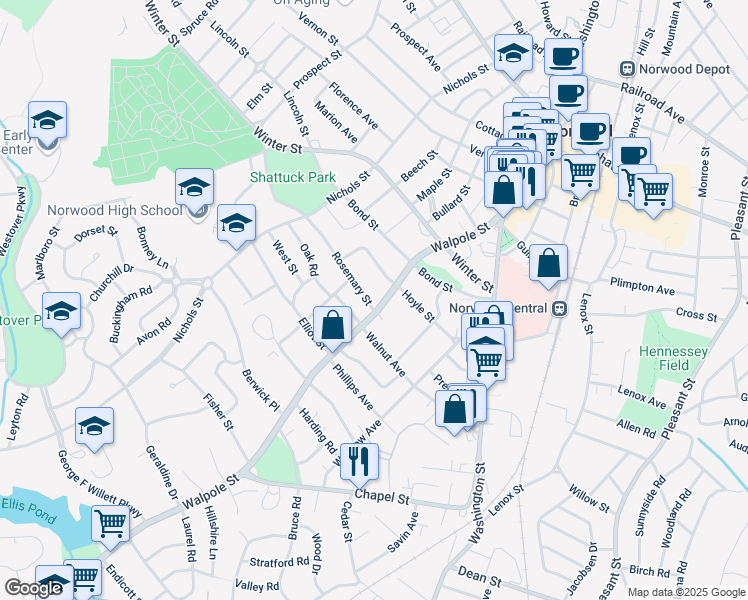The image size is (748, 600).
Task: Open the restaurant marker on Chapel St
Action: pyautogui.click(x=359, y=463)
